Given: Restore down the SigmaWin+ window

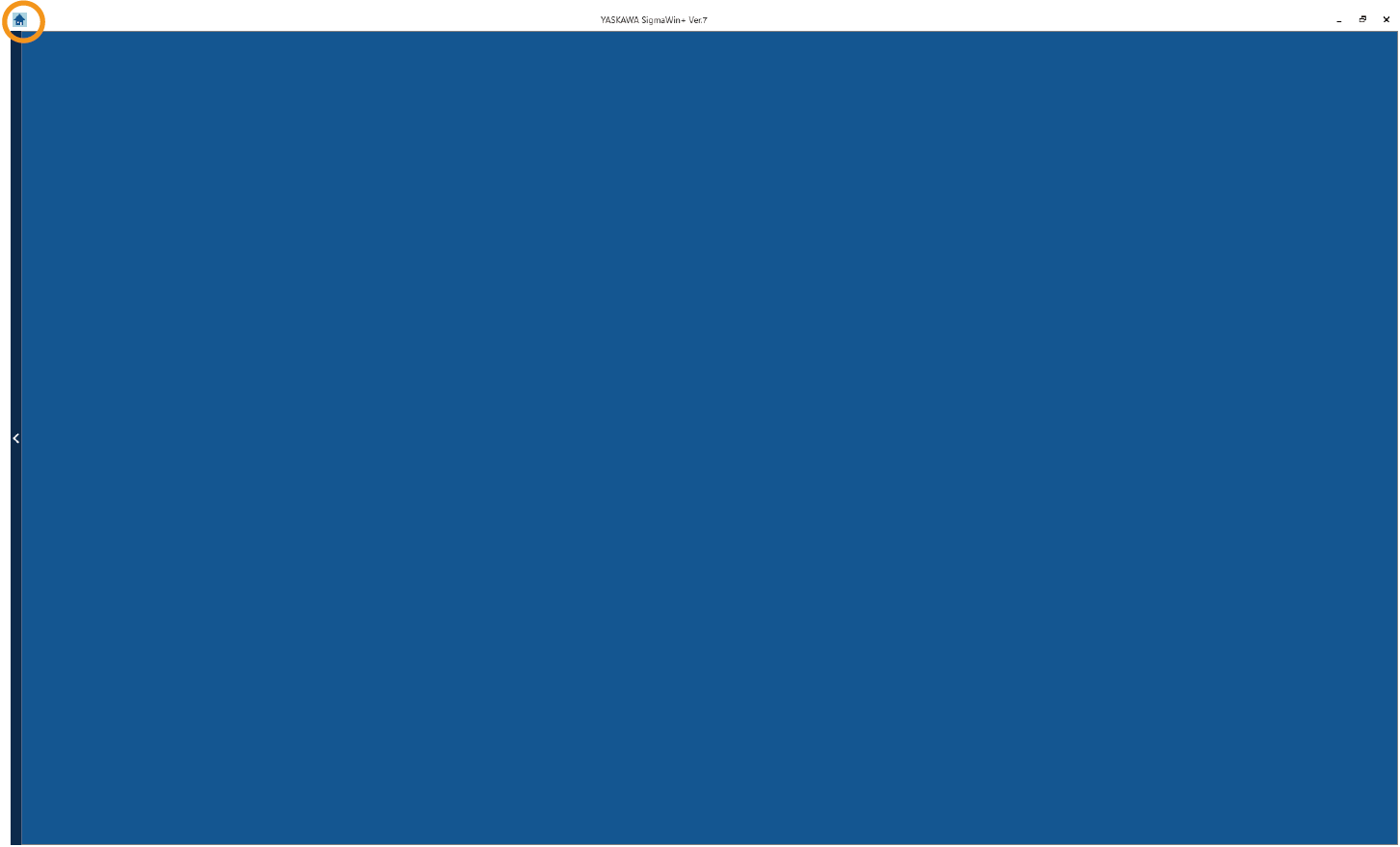Looking at the screenshot, I should (x=1362, y=19).
